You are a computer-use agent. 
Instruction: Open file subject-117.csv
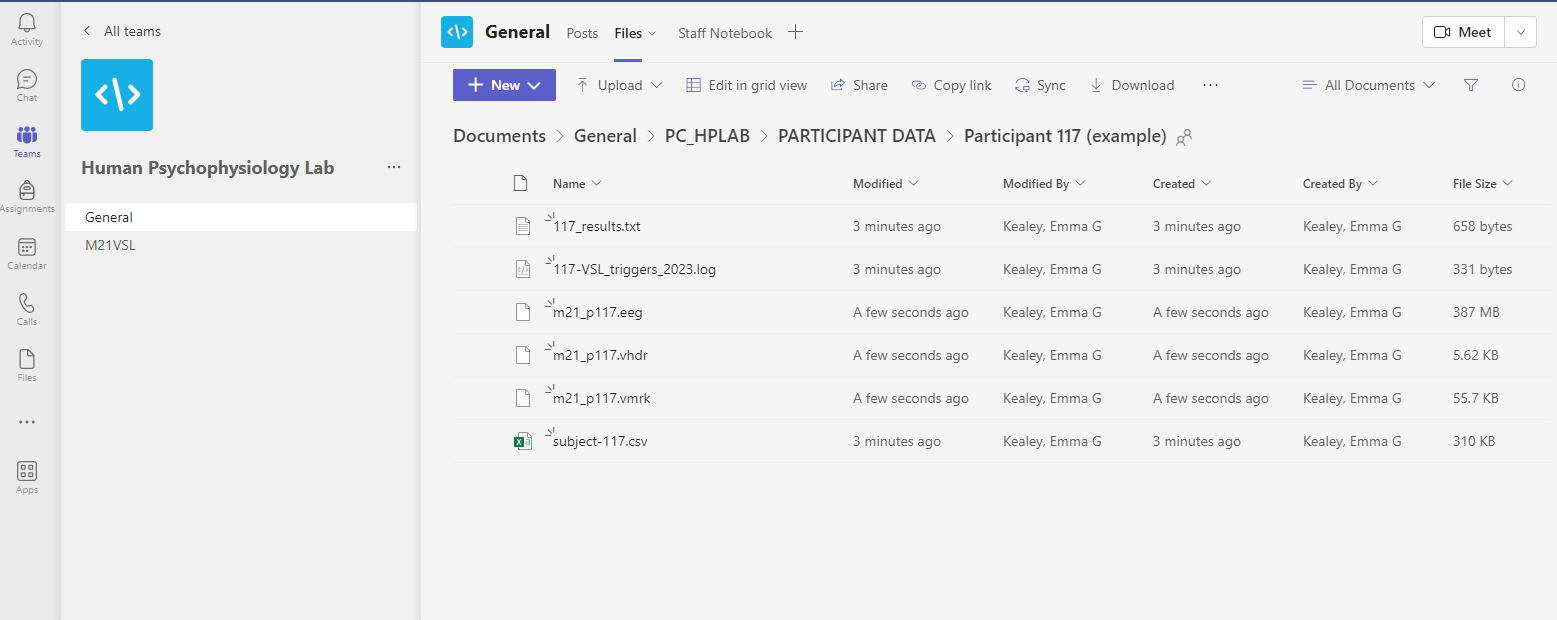coord(600,441)
